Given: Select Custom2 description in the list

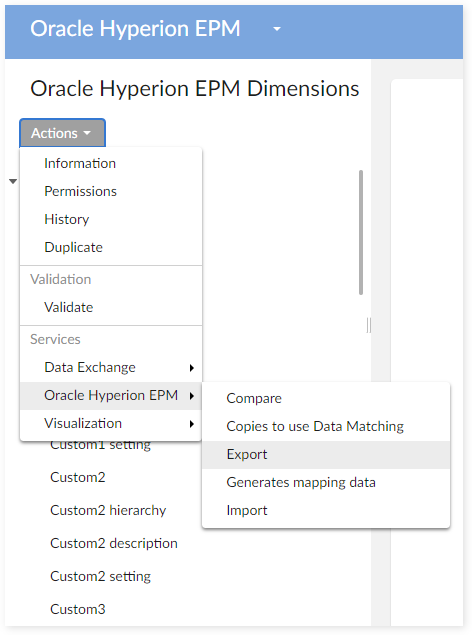Looking at the screenshot, I should pyautogui.click(x=114, y=543).
